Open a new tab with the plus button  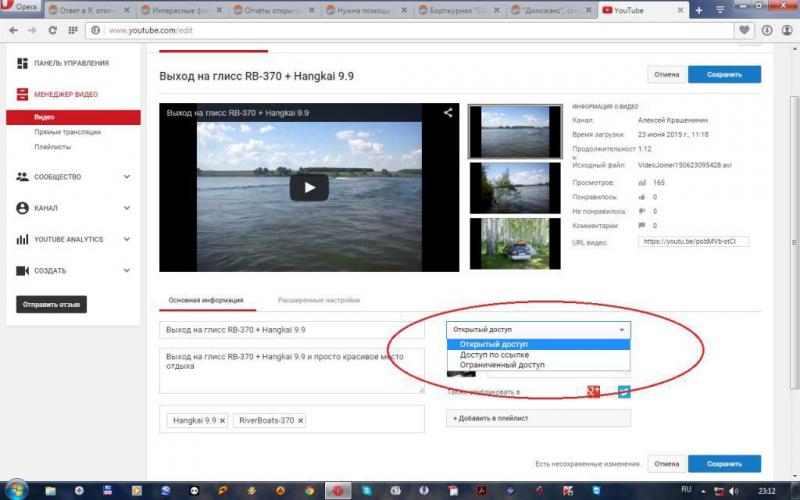pos(699,10)
